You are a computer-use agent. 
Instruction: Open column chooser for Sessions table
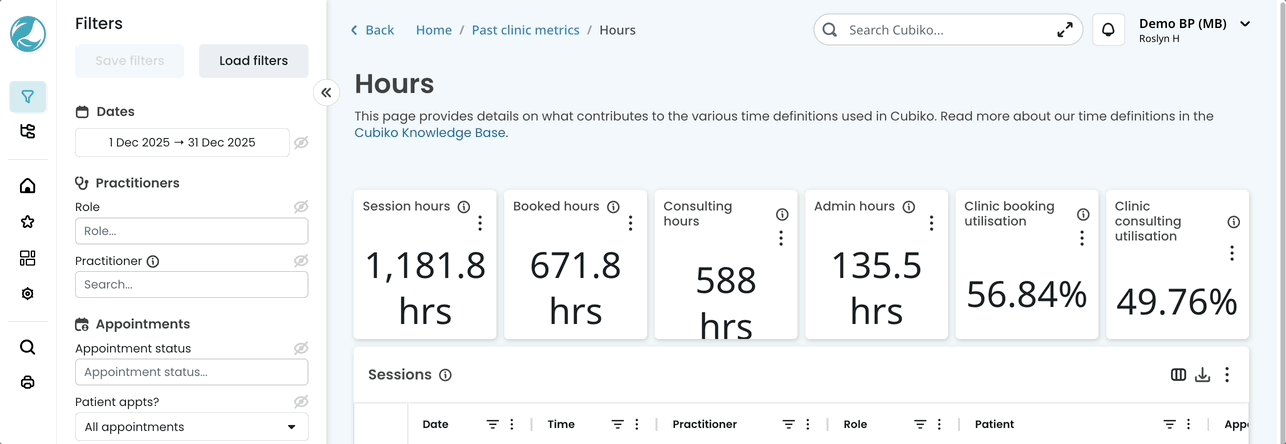point(1179,375)
